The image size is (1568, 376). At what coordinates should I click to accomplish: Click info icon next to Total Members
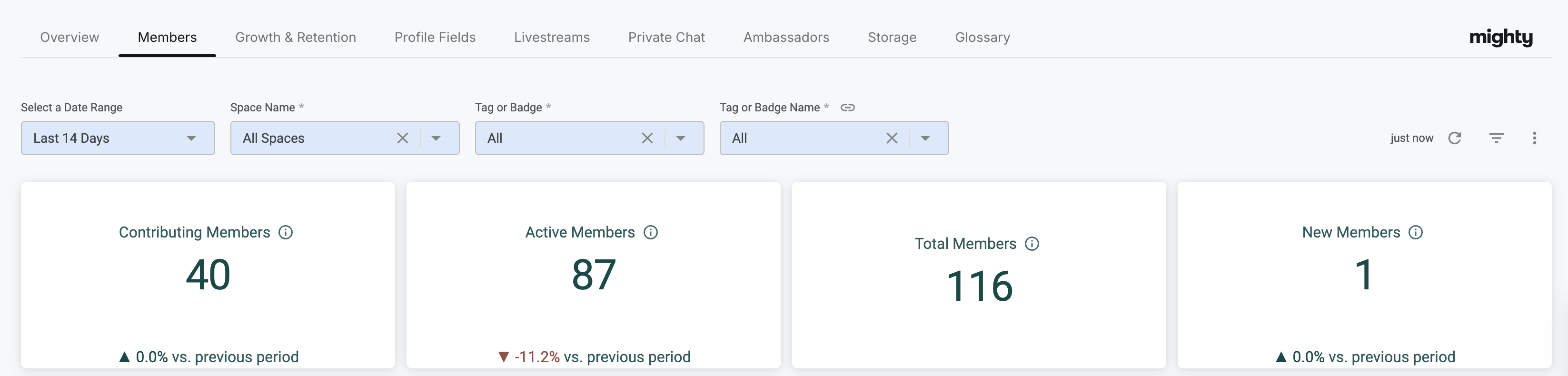(x=1032, y=244)
